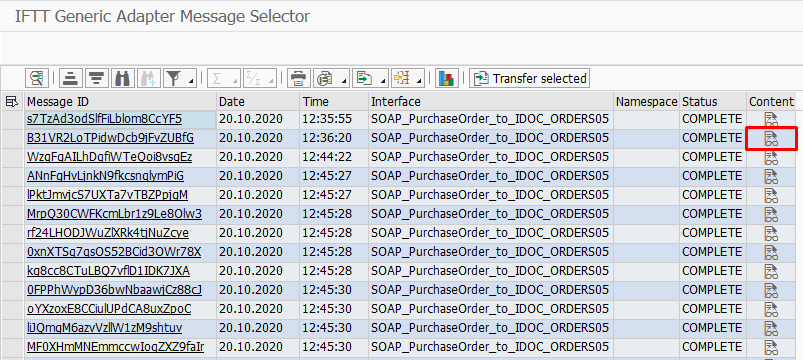The height and width of the screenshot is (360, 803).
Task: View content of message MrpQ30CWFKcmLbr1z9Le8Olw3
Action: [x=771, y=214]
